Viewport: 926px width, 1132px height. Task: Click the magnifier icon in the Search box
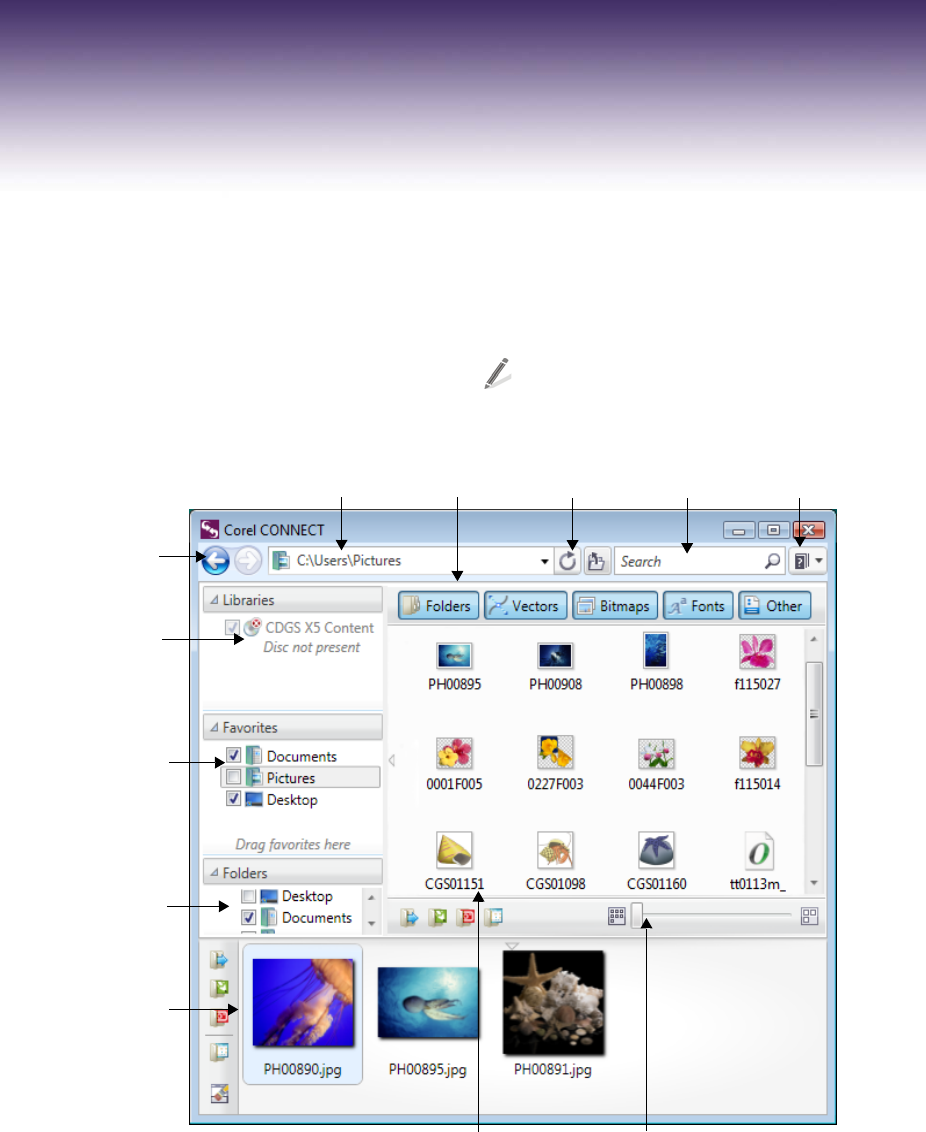(x=772, y=561)
